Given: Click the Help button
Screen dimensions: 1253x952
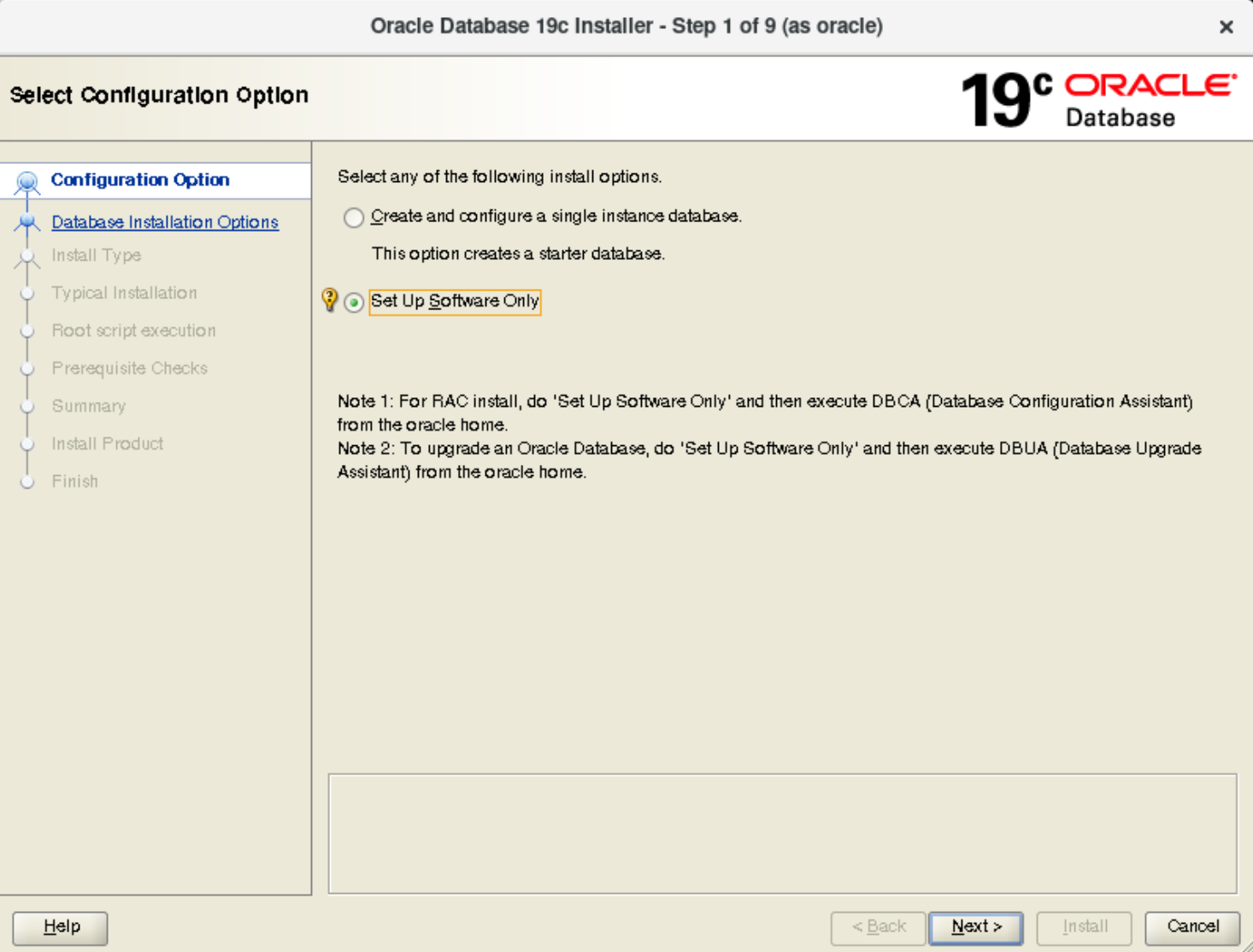Looking at the screenshot, I should click(x=61, y=927).
